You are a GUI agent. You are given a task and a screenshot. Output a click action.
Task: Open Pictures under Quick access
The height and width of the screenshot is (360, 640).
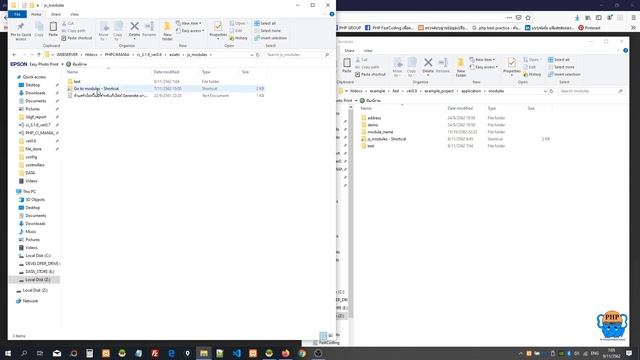(x=33, y=109)
